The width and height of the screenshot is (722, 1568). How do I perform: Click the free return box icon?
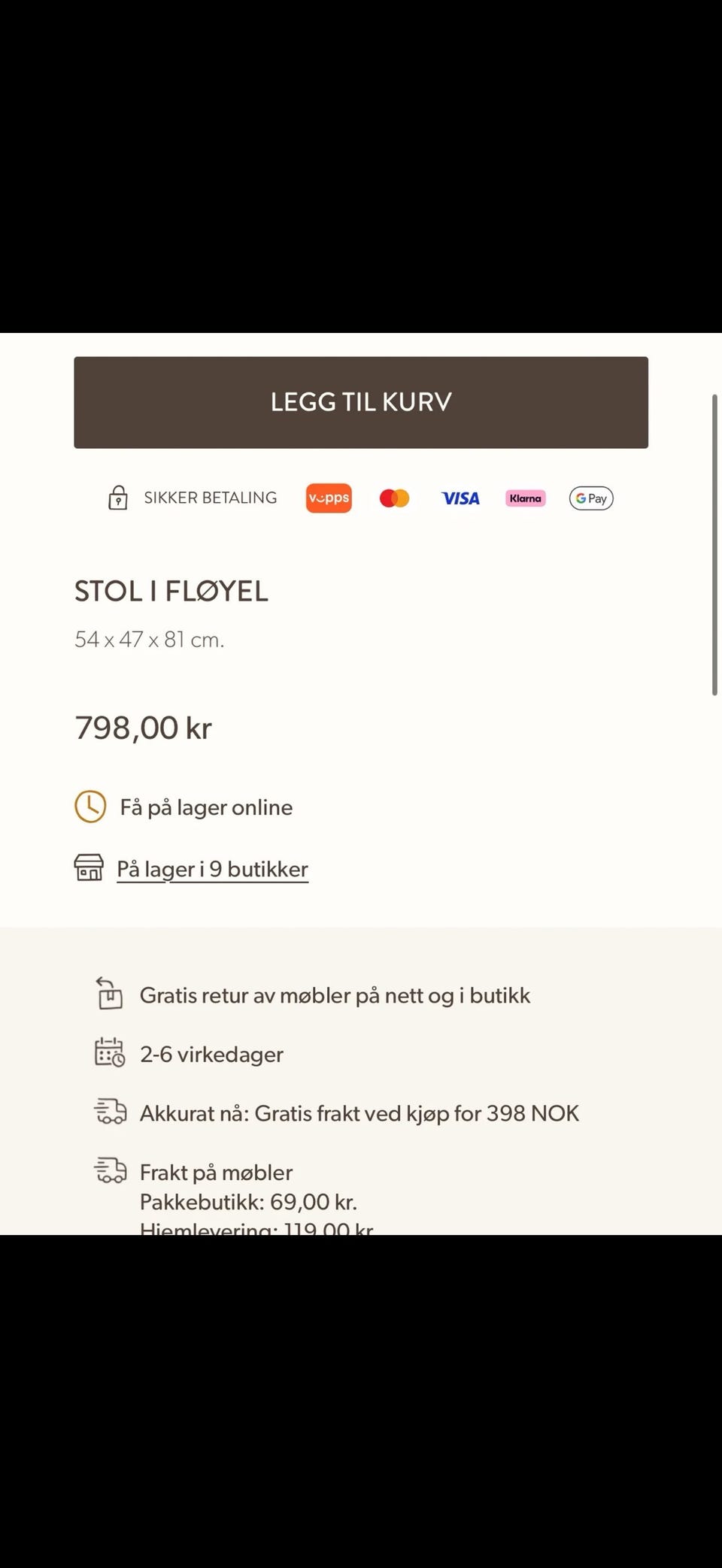click(x=109, y=994)
